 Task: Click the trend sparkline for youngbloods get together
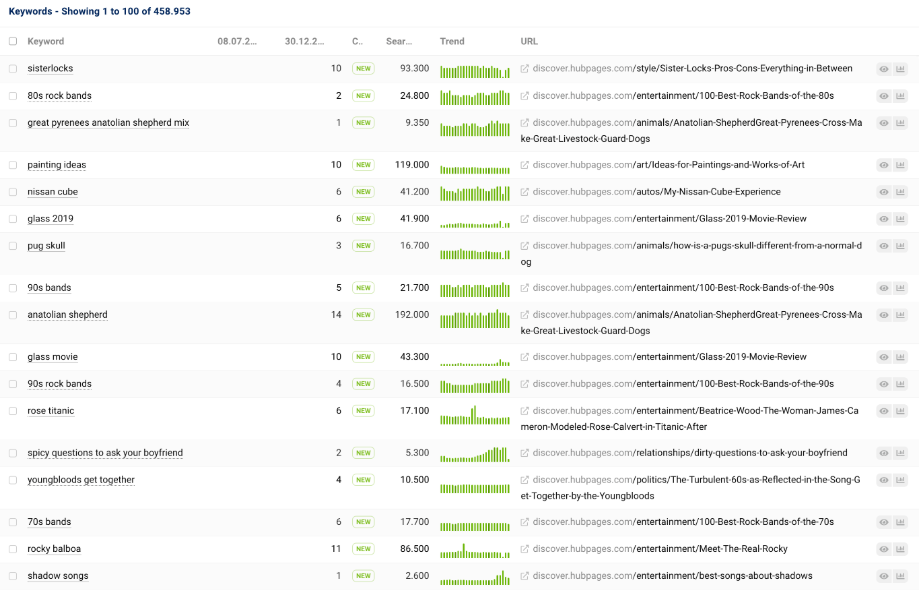point(475,487)
